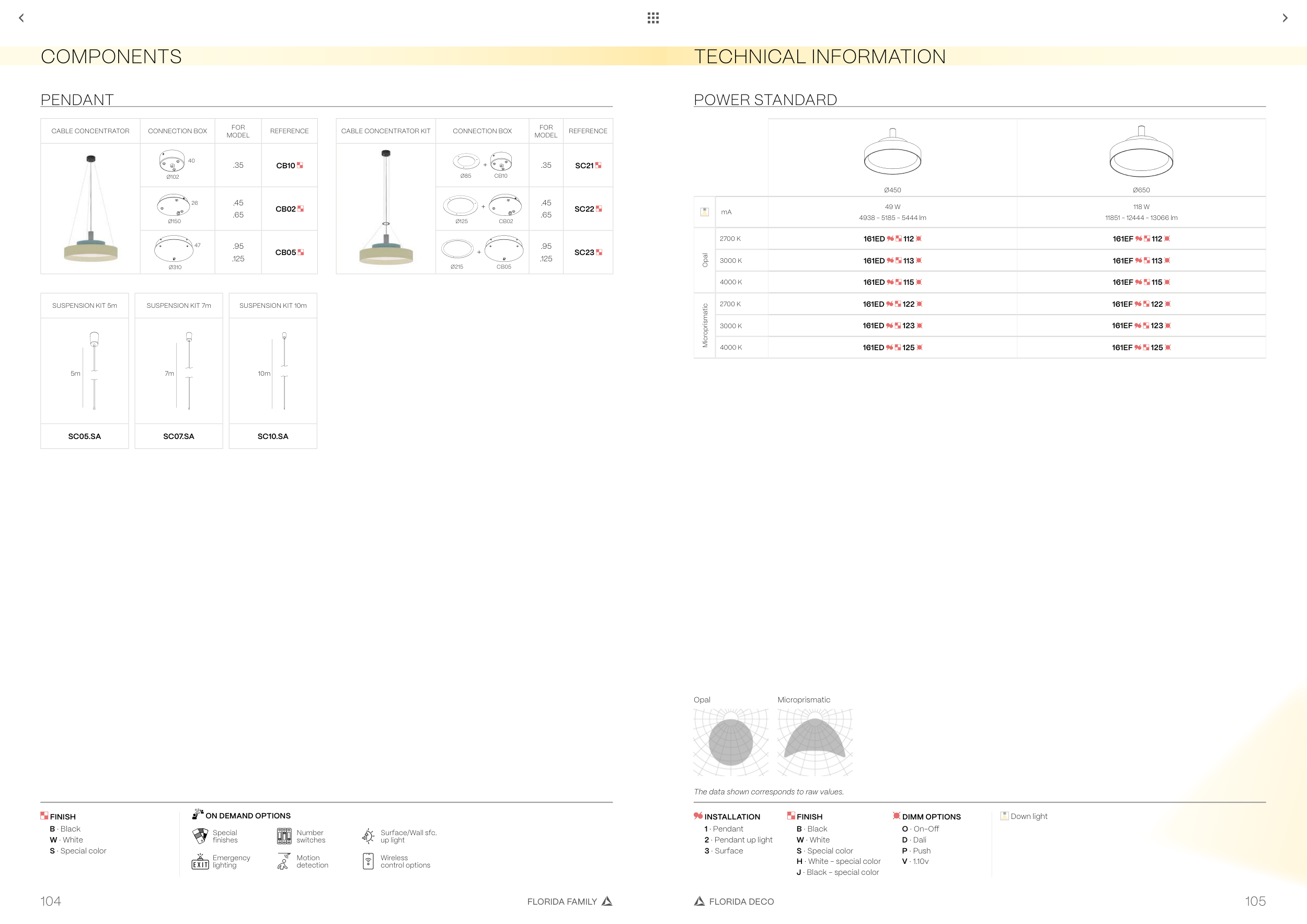Click the Motion detection icon

pyautogui.click(x=283, y=861)
